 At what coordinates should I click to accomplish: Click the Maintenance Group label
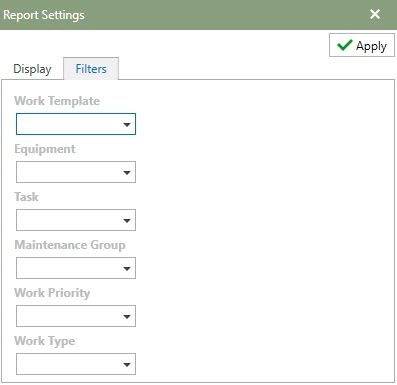point(70,245)
